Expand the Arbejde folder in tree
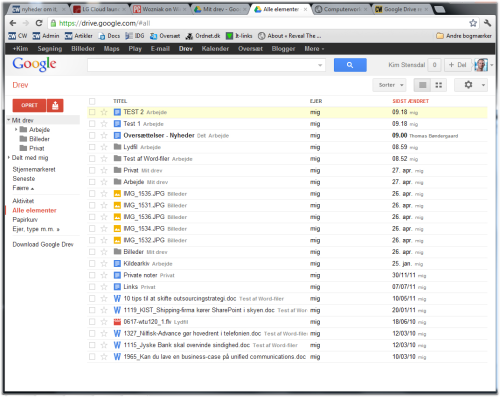Image resolution: width=500 pixels, height=397 pixels. pos(16,129)
